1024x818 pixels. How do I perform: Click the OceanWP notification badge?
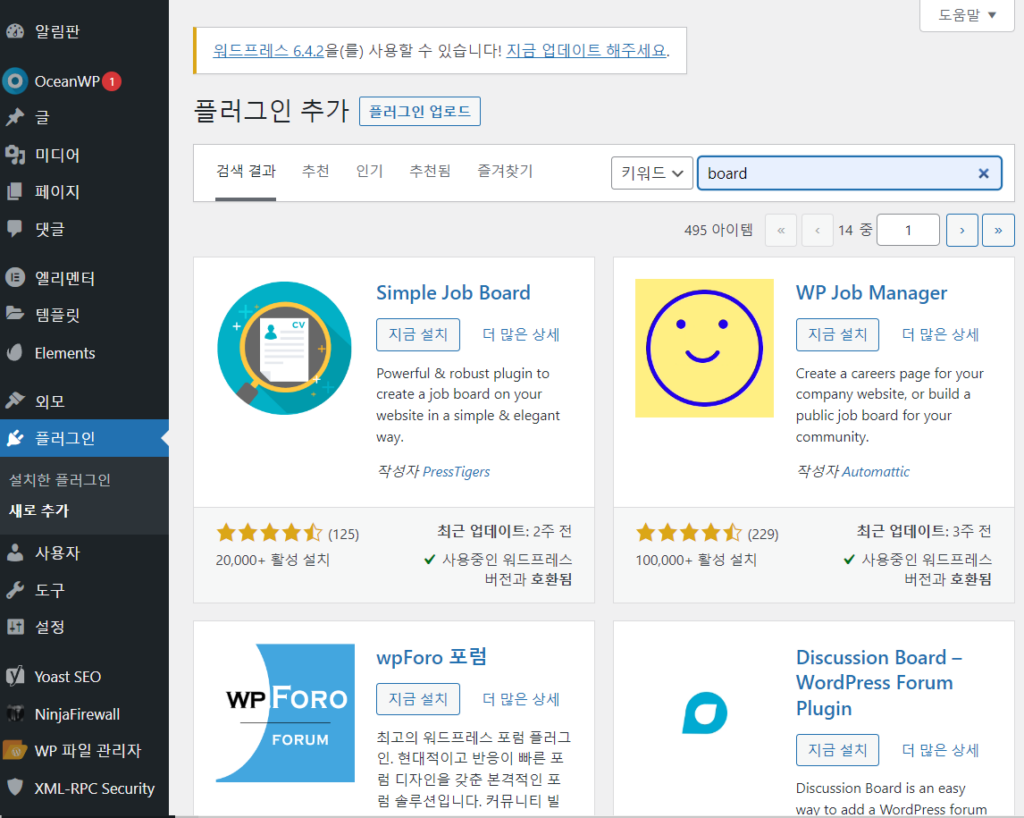pyautogui.click(x=112, y=81)
